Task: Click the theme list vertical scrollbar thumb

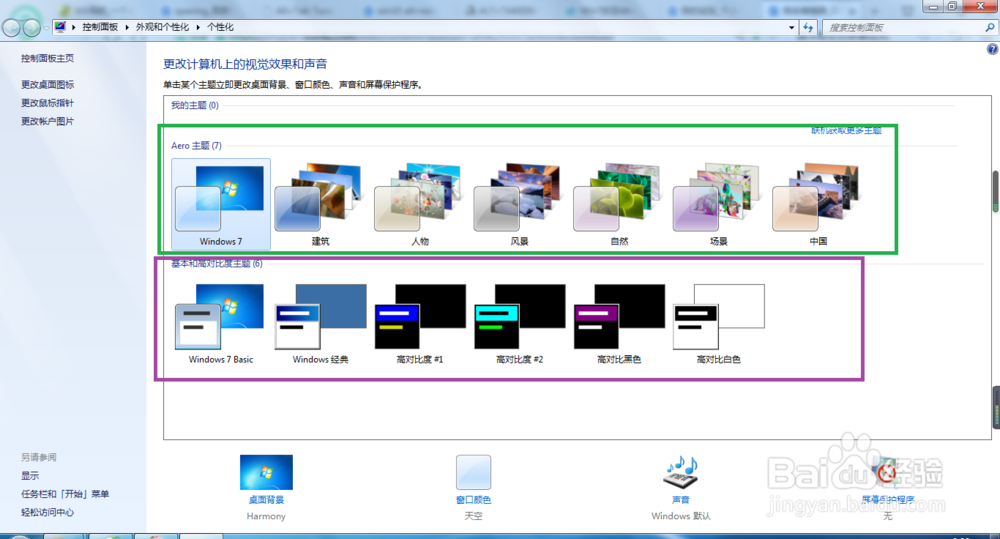Action: (996, 191)
